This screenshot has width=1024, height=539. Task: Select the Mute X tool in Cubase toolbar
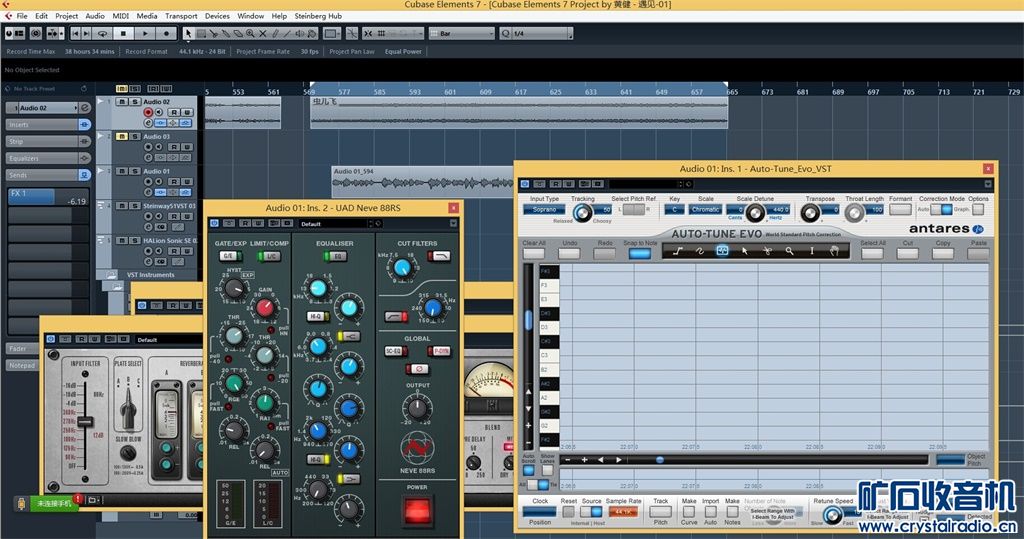tap(263, 33)
